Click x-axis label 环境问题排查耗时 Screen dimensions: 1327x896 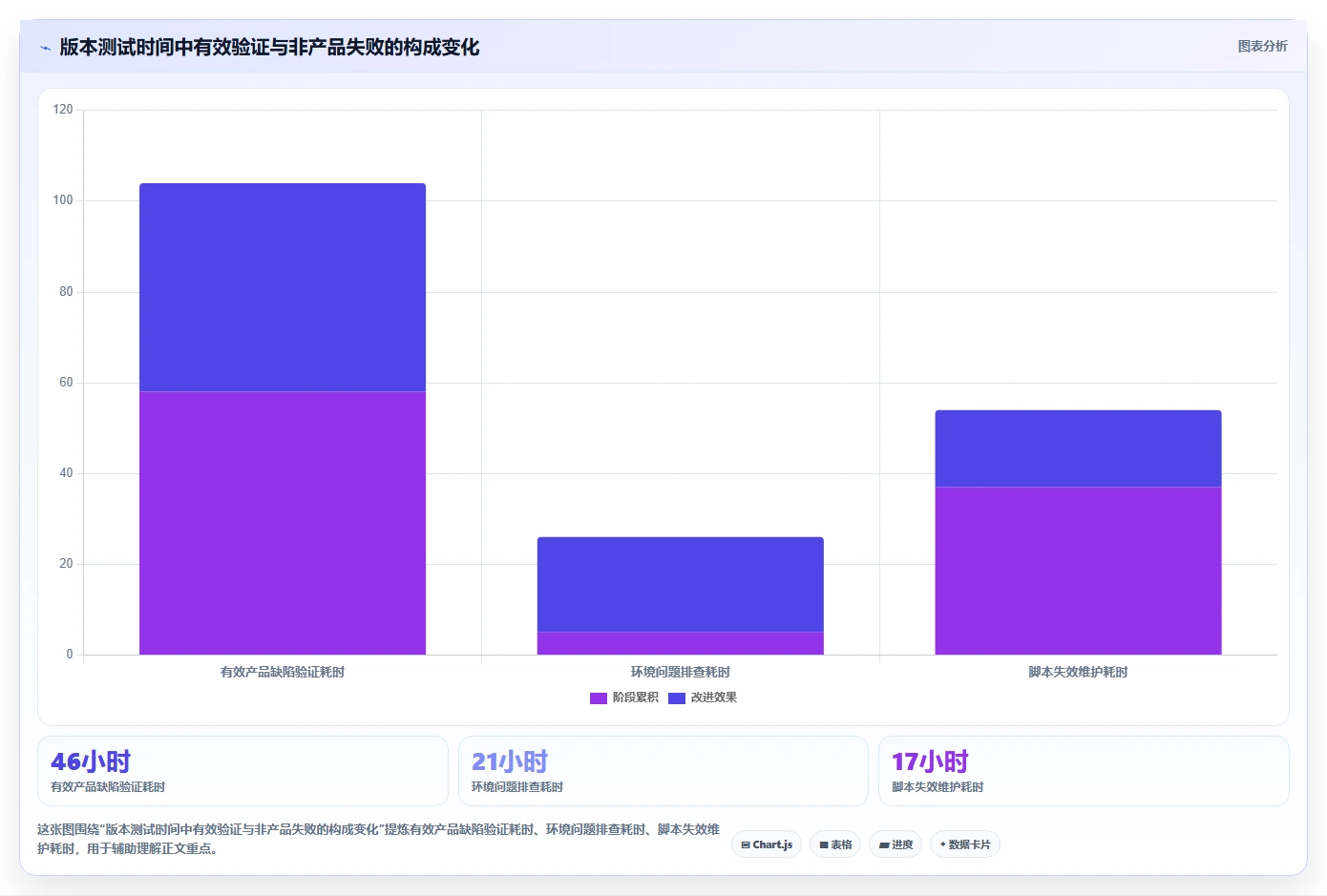(x=681, y=672)
